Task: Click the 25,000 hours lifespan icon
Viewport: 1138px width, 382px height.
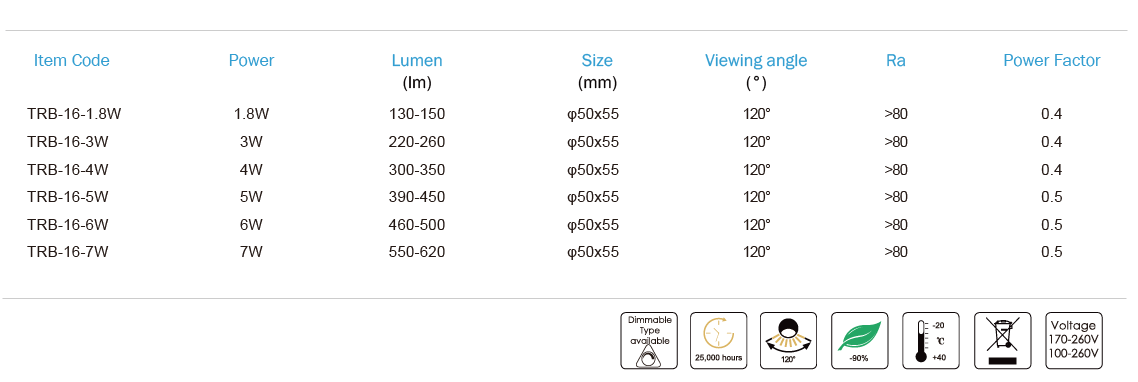Action: tap(719, 341)
